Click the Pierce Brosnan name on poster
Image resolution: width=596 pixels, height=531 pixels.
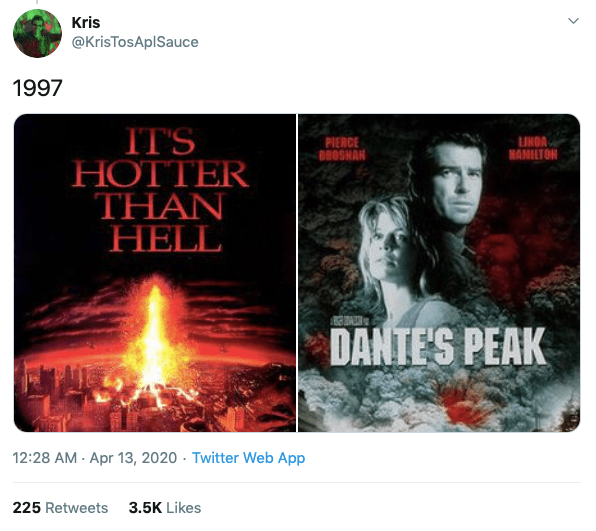[342, 149]
